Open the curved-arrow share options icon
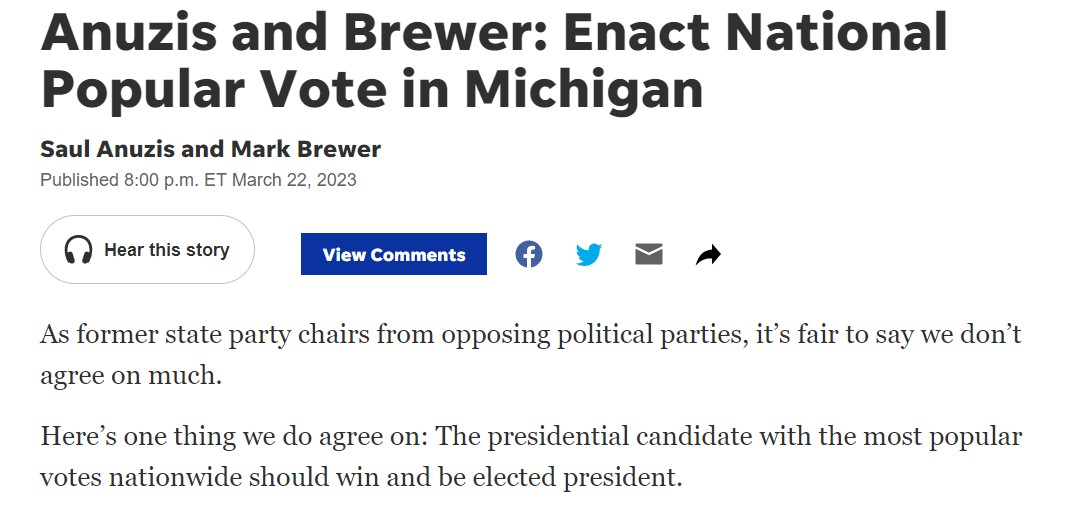This screenshot has height=513, width=1071. (708, 255)
